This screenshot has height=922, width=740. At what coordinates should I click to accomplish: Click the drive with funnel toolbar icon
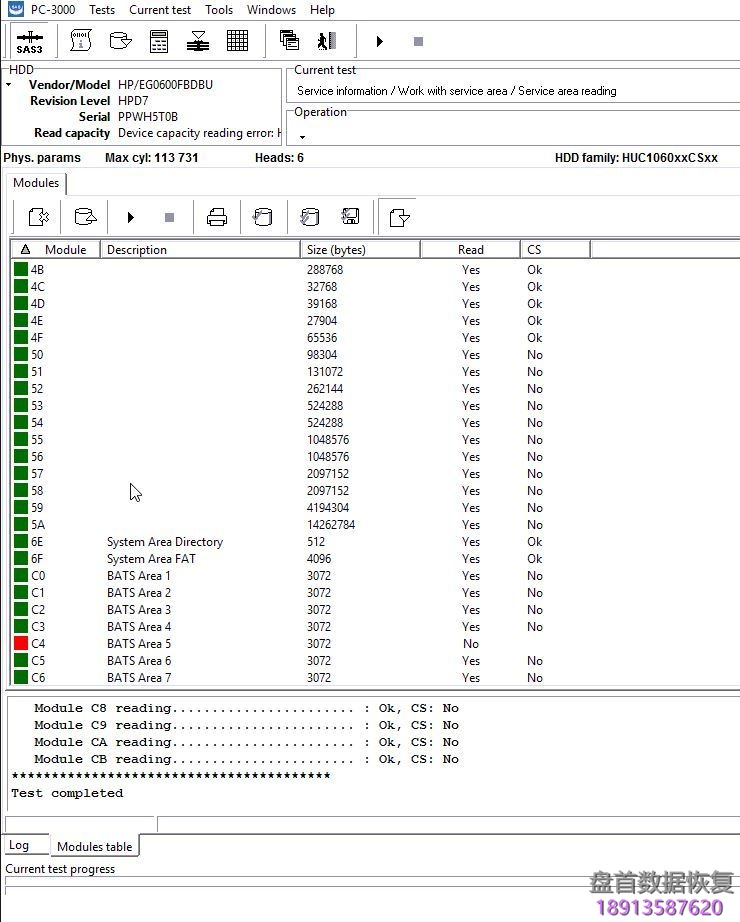(121, 41)
